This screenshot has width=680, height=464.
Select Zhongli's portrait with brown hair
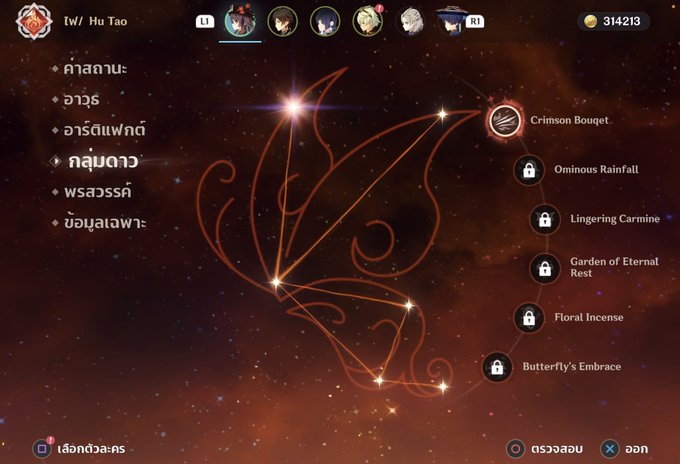pos(282,21)
